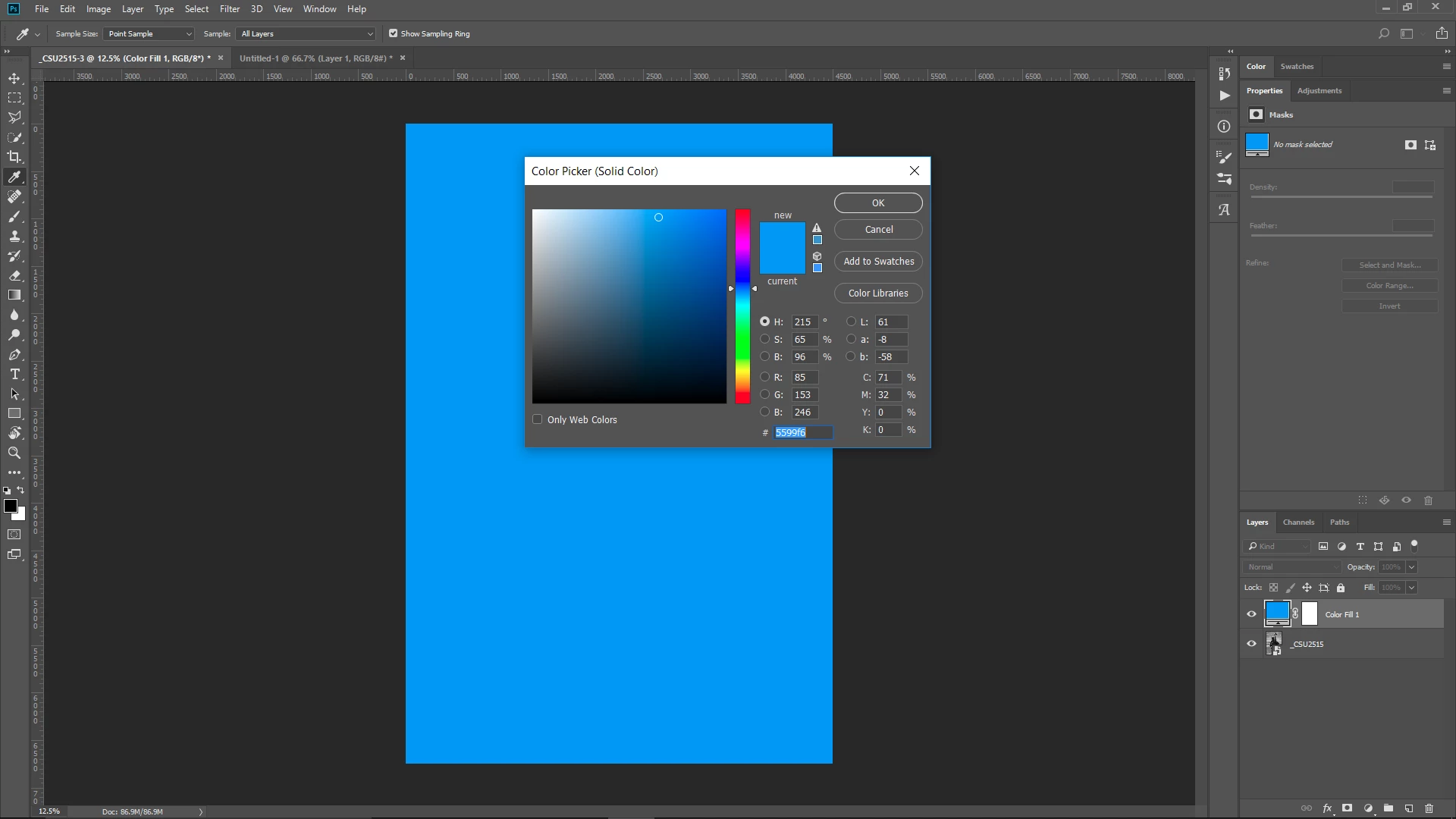Open the layer Opacity dropdown arrow
Image resolution: width=1456 pixels, height=819 pixels.
point(1411,567)
